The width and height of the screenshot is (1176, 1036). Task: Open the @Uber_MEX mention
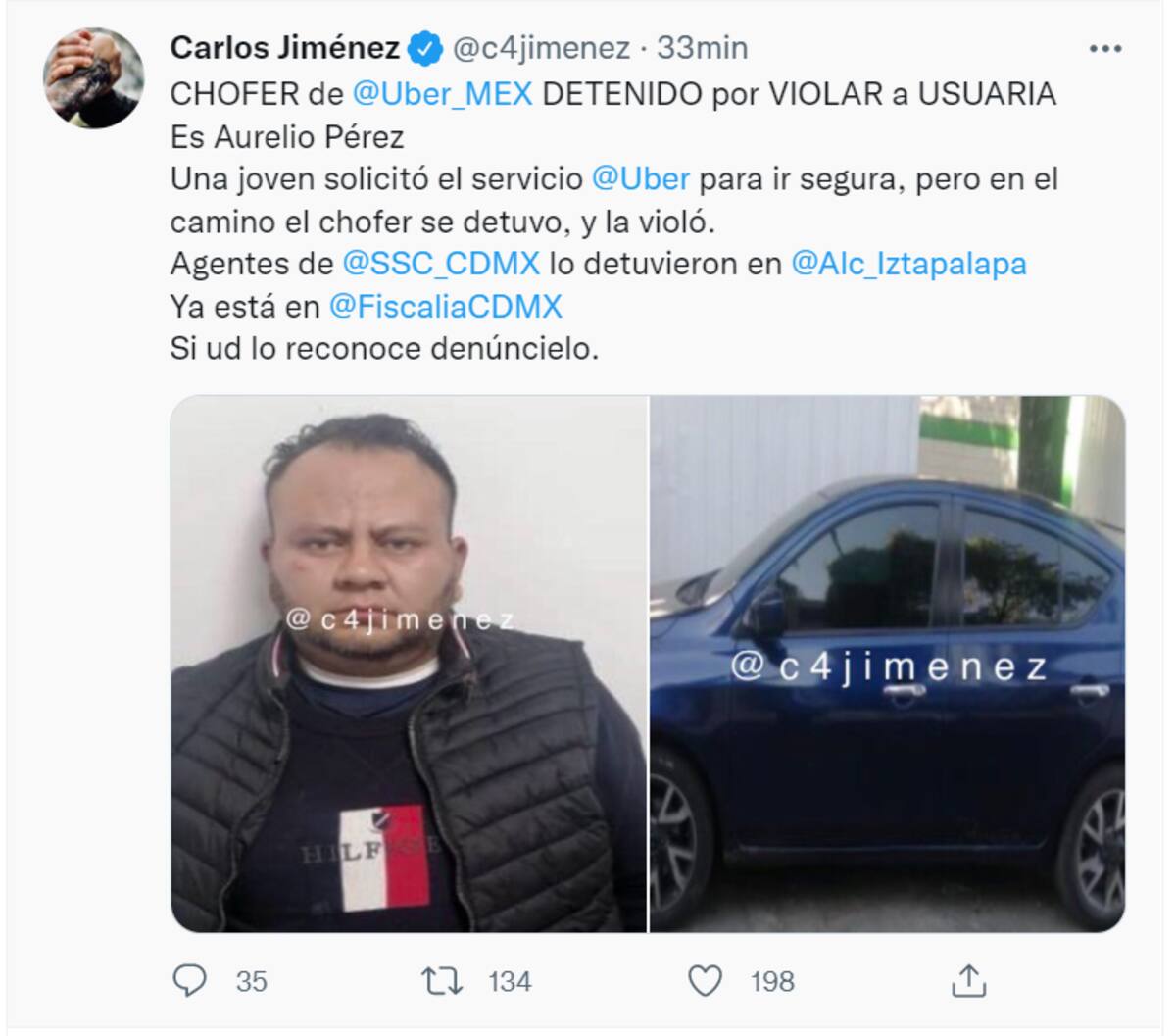coord(442,94)
